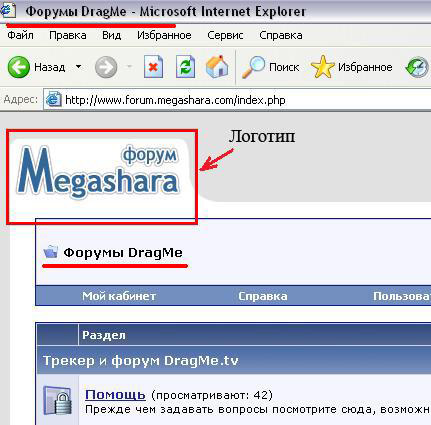Open Favorites with the star icon
Screen dimensions: 431x425
pos(322,67)
